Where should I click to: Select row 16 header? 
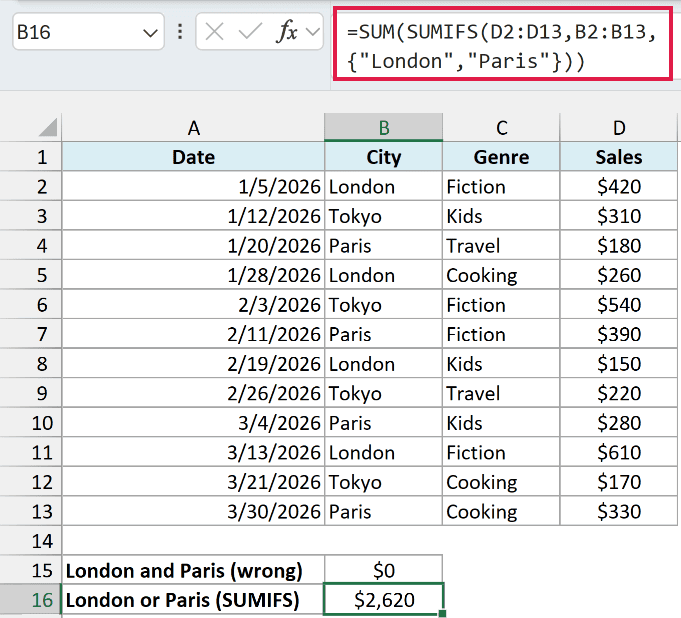31,600
